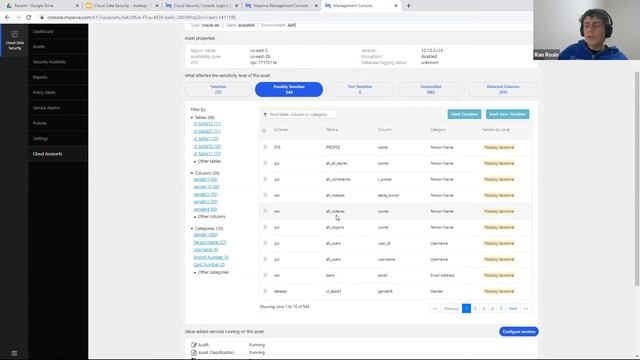
Task: Switch to the Cloud Data Security meetup tab
Action: pyautogui.click(x=121, y=6)
